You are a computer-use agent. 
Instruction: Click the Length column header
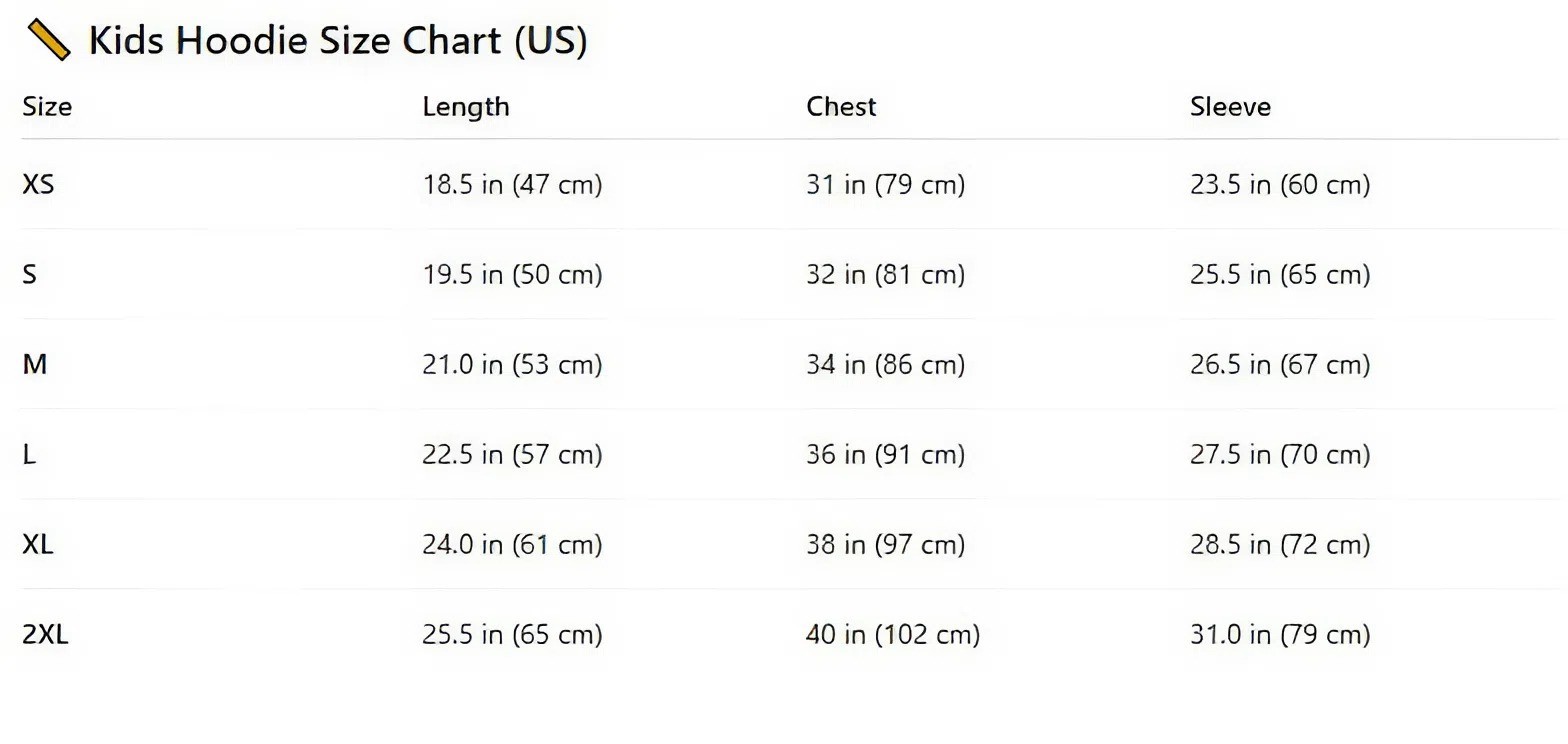(465, 107)
